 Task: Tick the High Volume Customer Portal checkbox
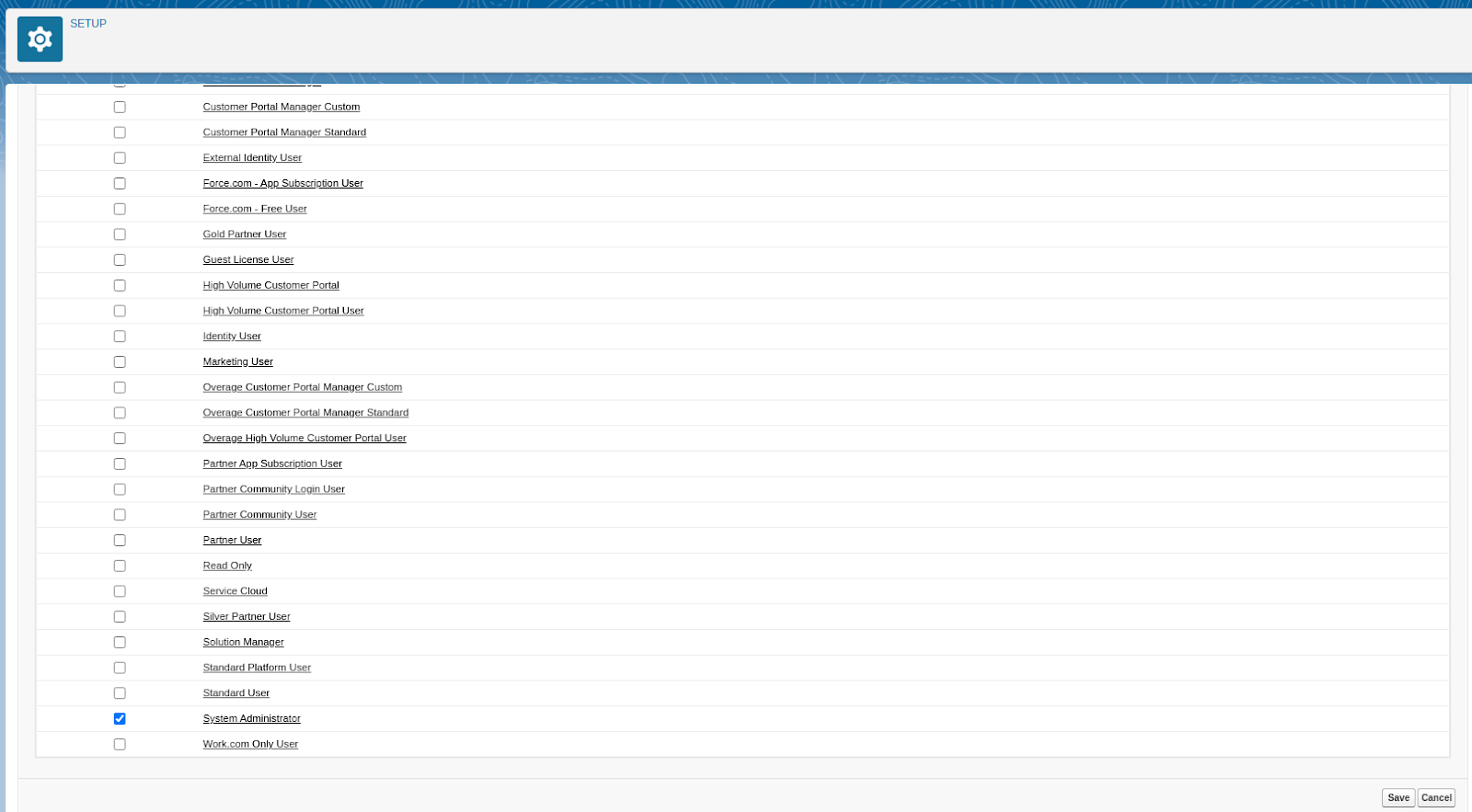[x=120, y=285]
